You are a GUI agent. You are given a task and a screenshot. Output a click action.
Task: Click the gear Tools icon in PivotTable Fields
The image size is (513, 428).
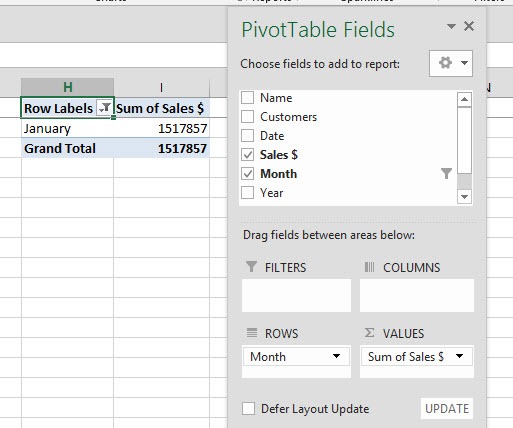pyautogui.click(x=451, y=63)
